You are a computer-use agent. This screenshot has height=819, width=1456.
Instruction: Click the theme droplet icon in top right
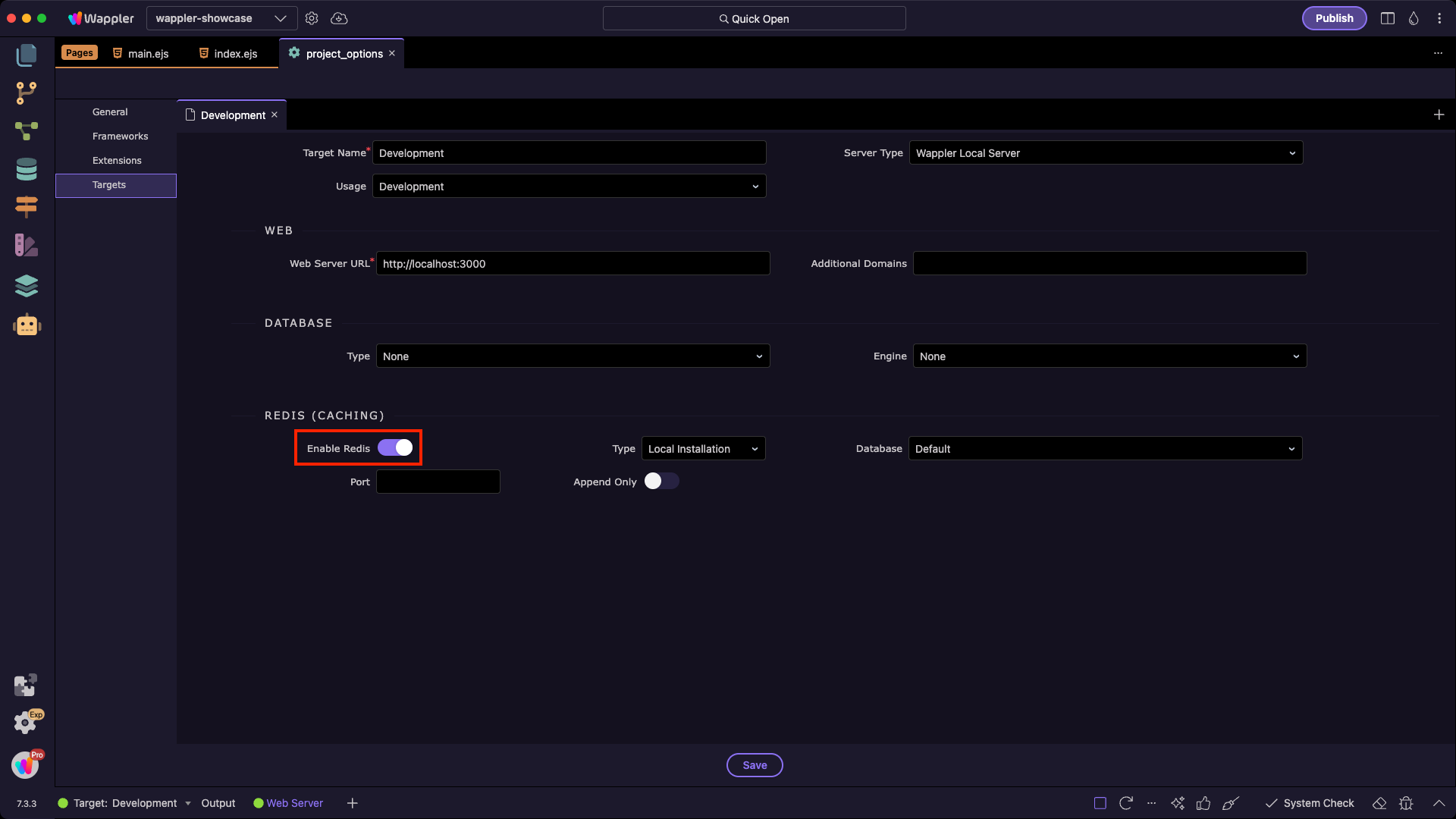(1414, 18)
